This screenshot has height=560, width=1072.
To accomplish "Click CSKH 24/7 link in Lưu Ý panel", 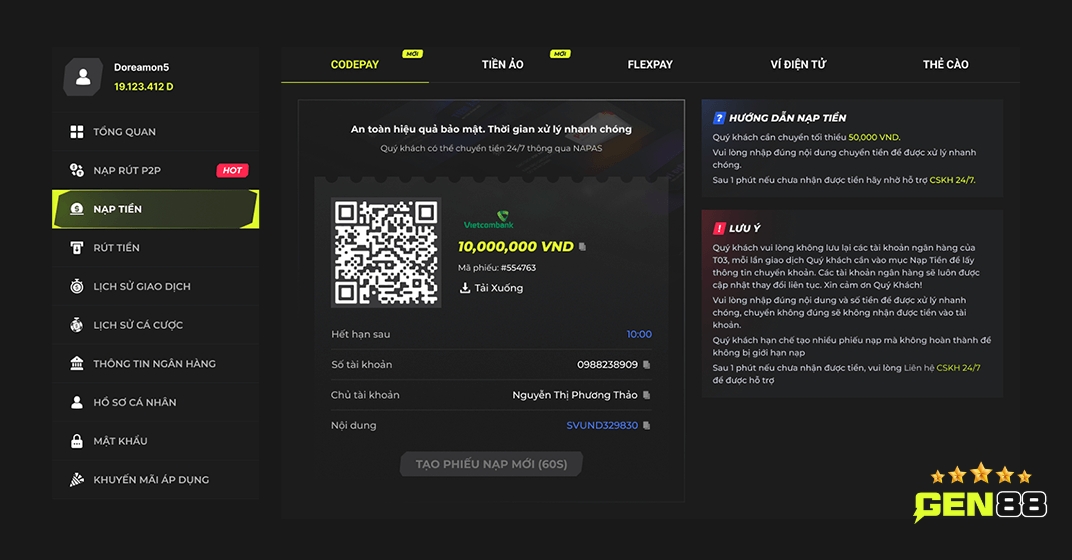I will tap(959, 368).
